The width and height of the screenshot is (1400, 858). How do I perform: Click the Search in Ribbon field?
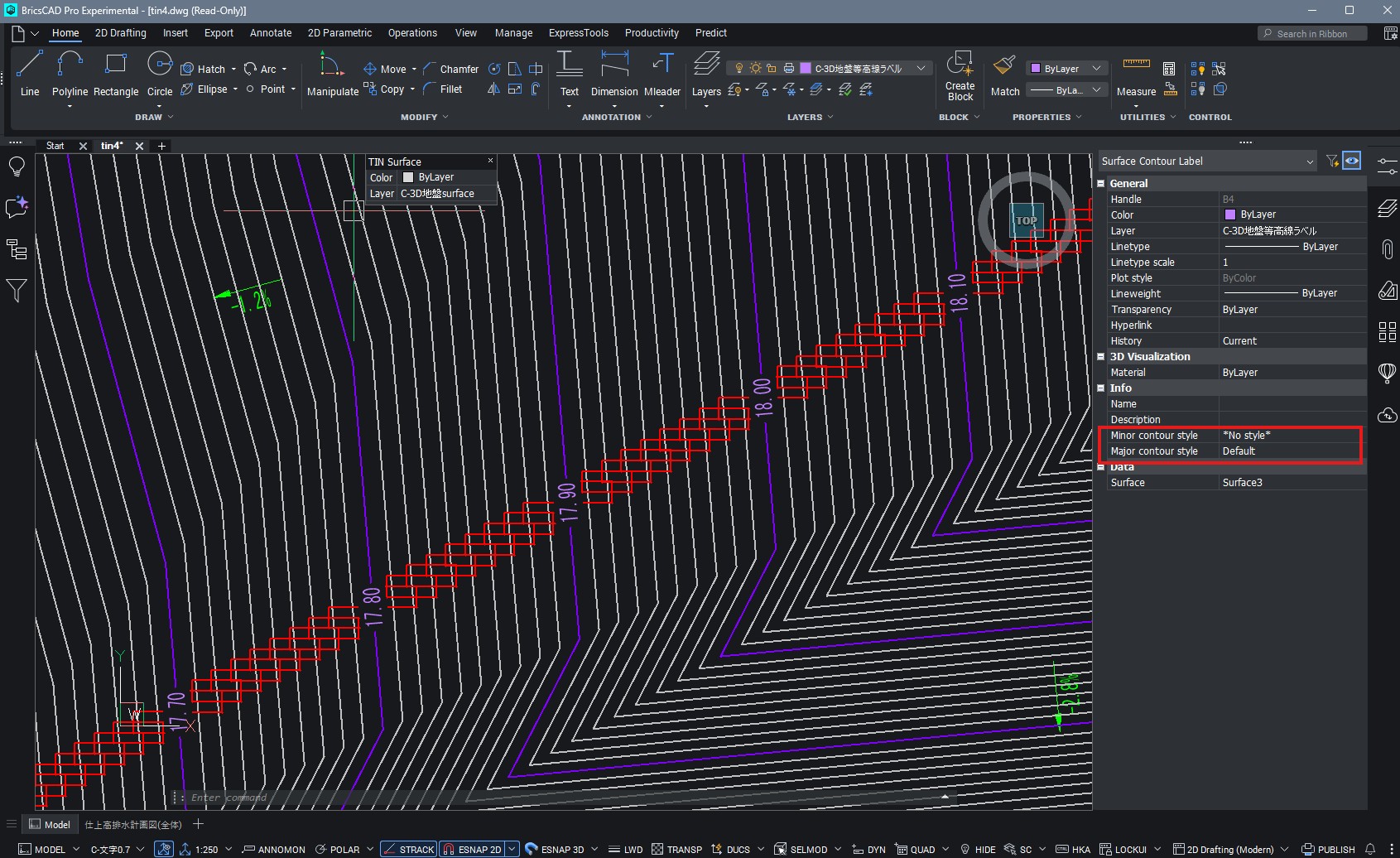pyautogui.click(x=1312, y=34)
